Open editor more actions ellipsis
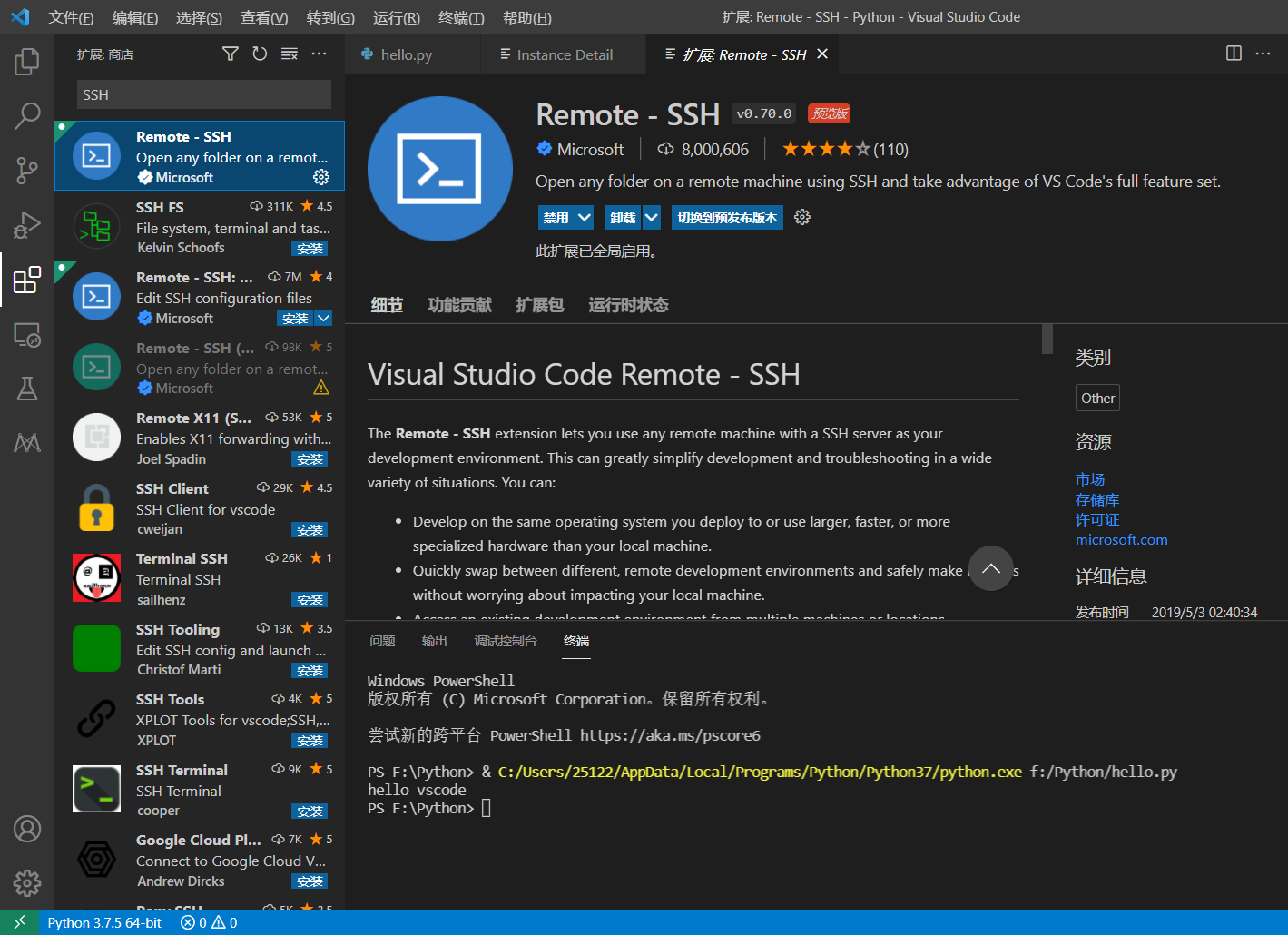The image size is (1288, 935). point(1263,54)
